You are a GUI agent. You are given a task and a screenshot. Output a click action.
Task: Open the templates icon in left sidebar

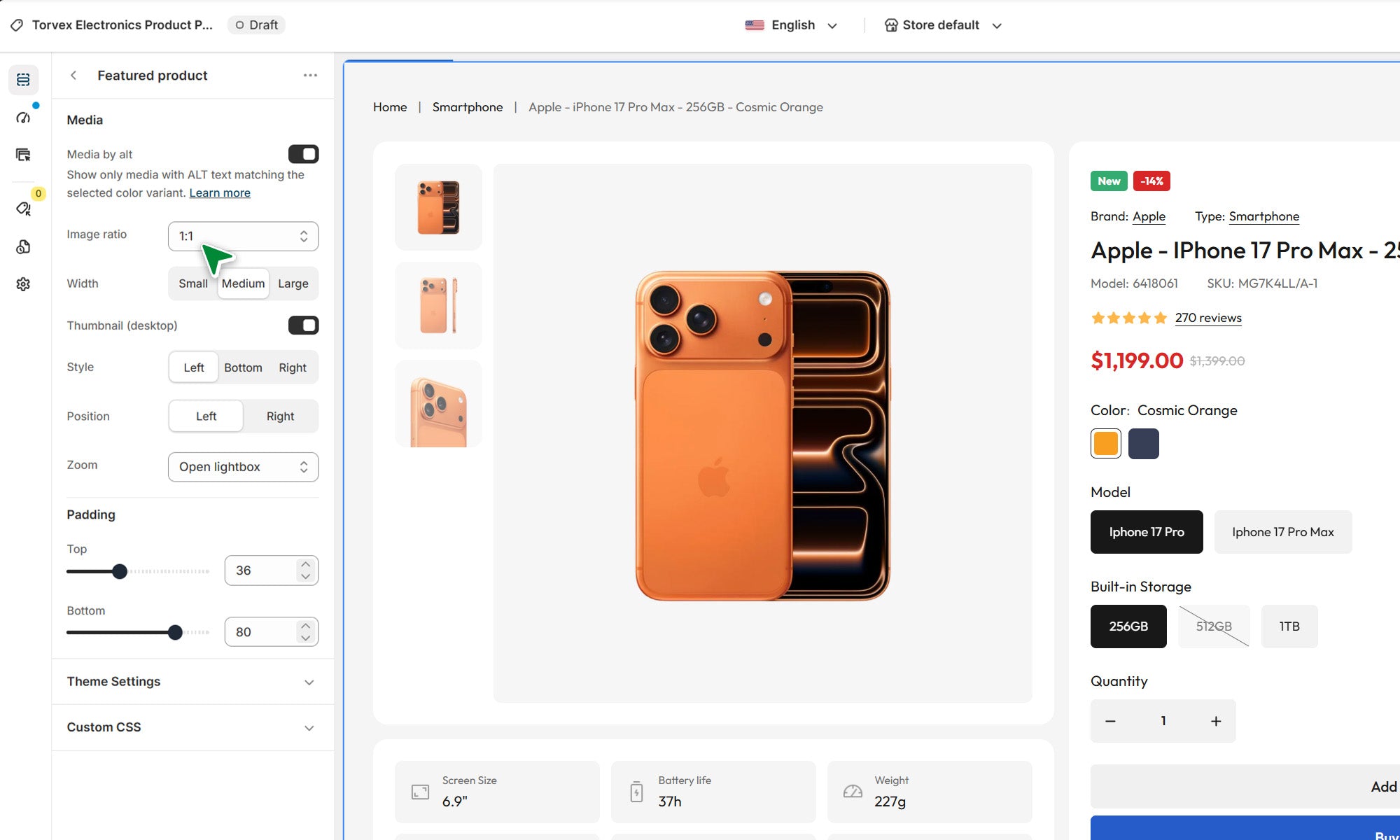click(23, 155)
